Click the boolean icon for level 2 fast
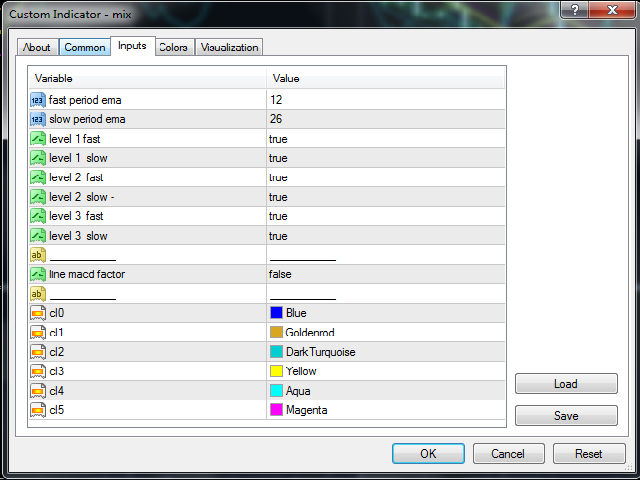This screenshot has width=640, height=480. pos(38,178)
